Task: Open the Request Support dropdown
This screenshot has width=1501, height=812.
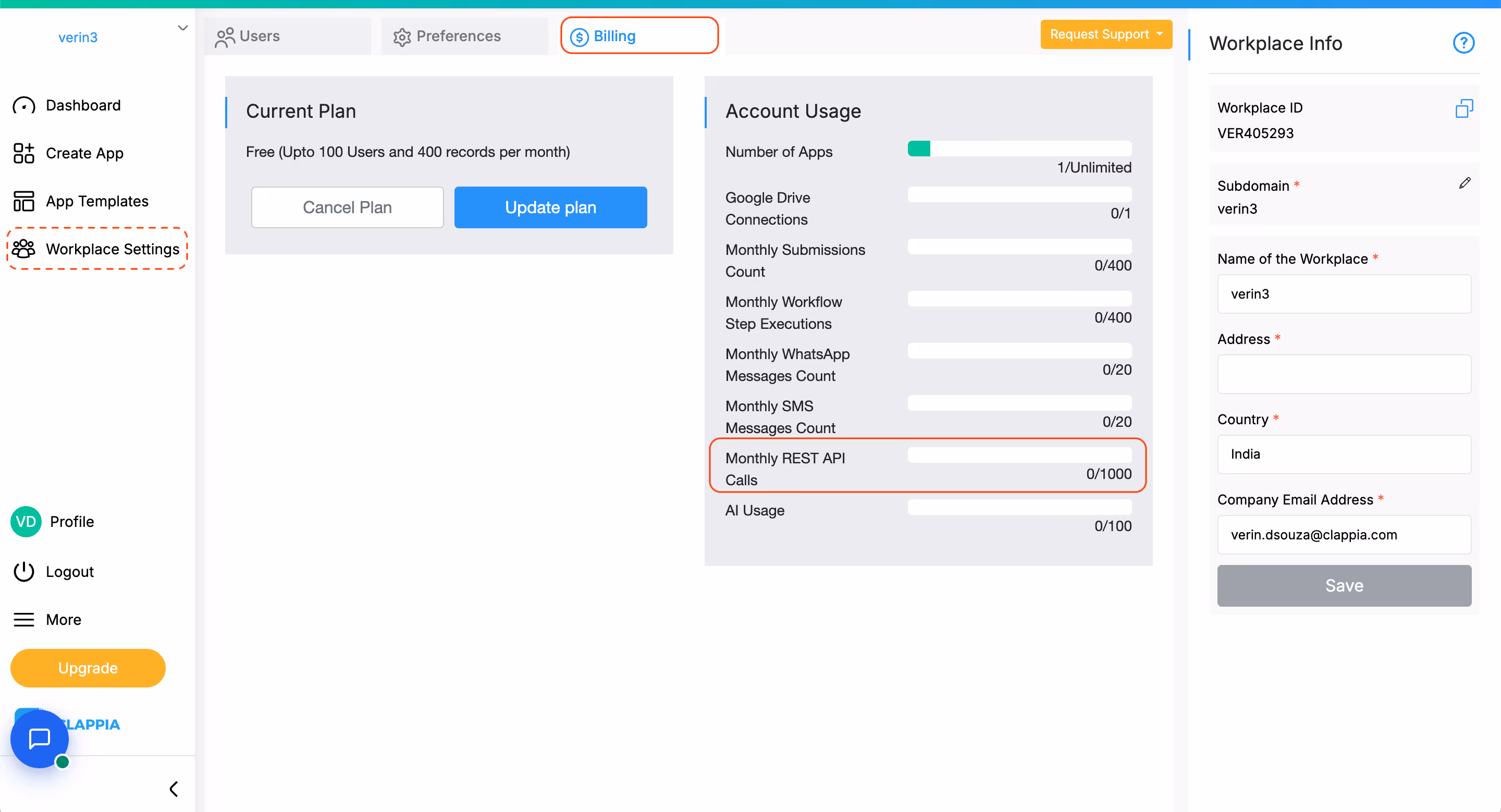Action: (1105, 34)
